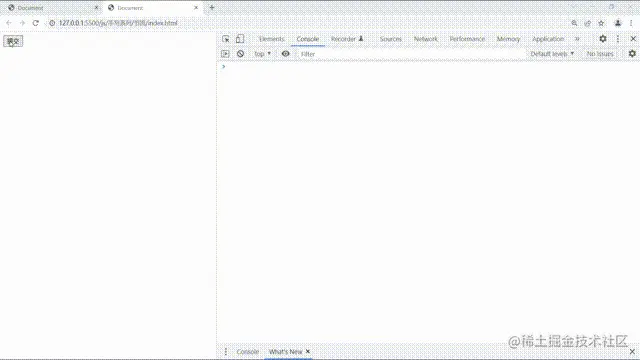Open a new browser tab with the plus button

point(212,7)
